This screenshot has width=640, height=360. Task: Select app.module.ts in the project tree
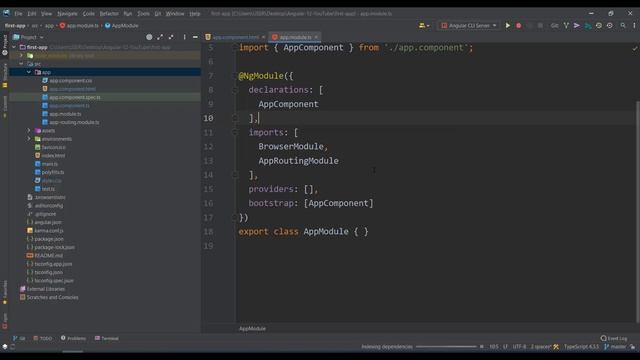pyautogui.click(x=65, y=114)
